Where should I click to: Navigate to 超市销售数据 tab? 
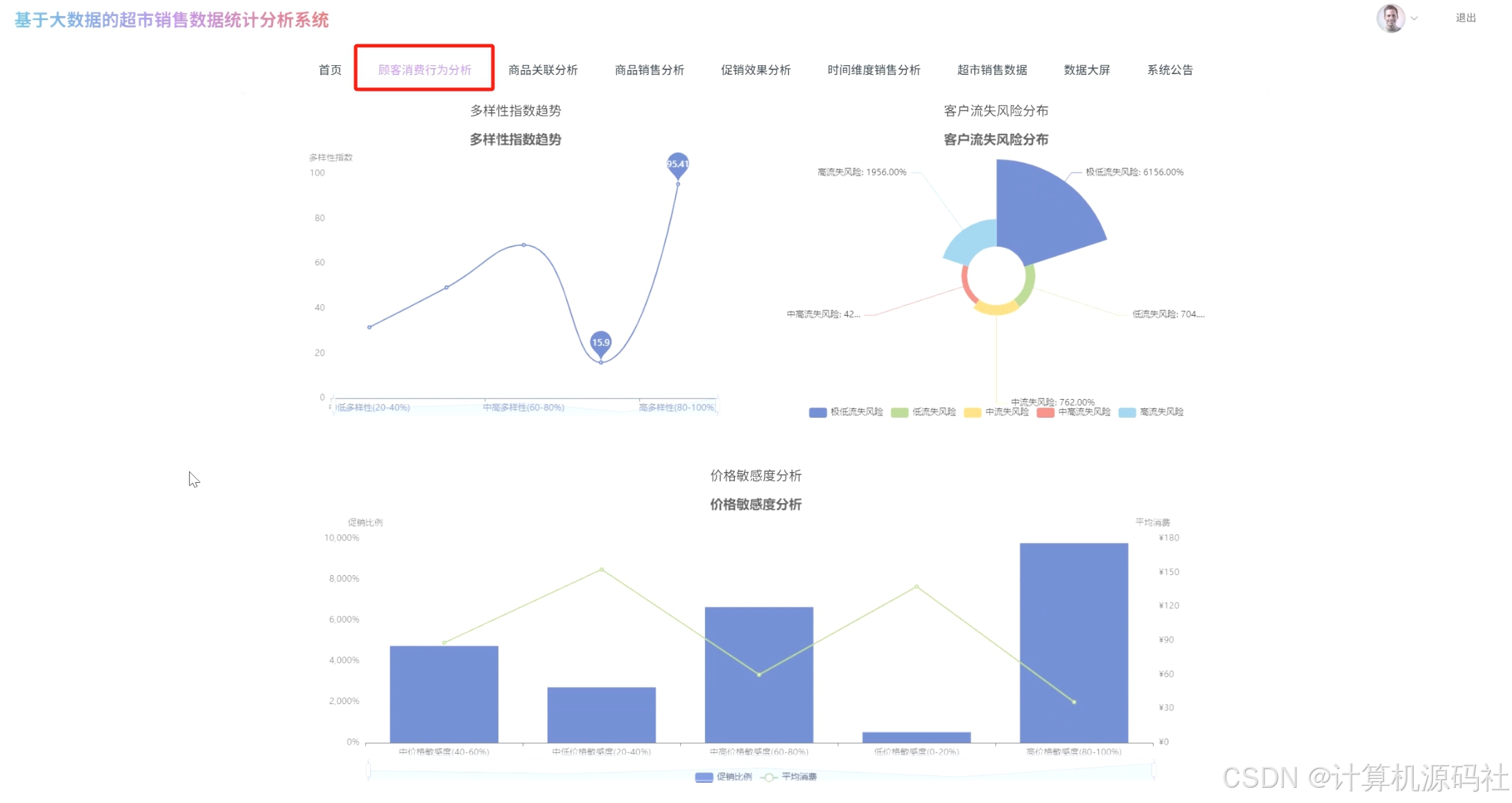(x=992, y=70)
